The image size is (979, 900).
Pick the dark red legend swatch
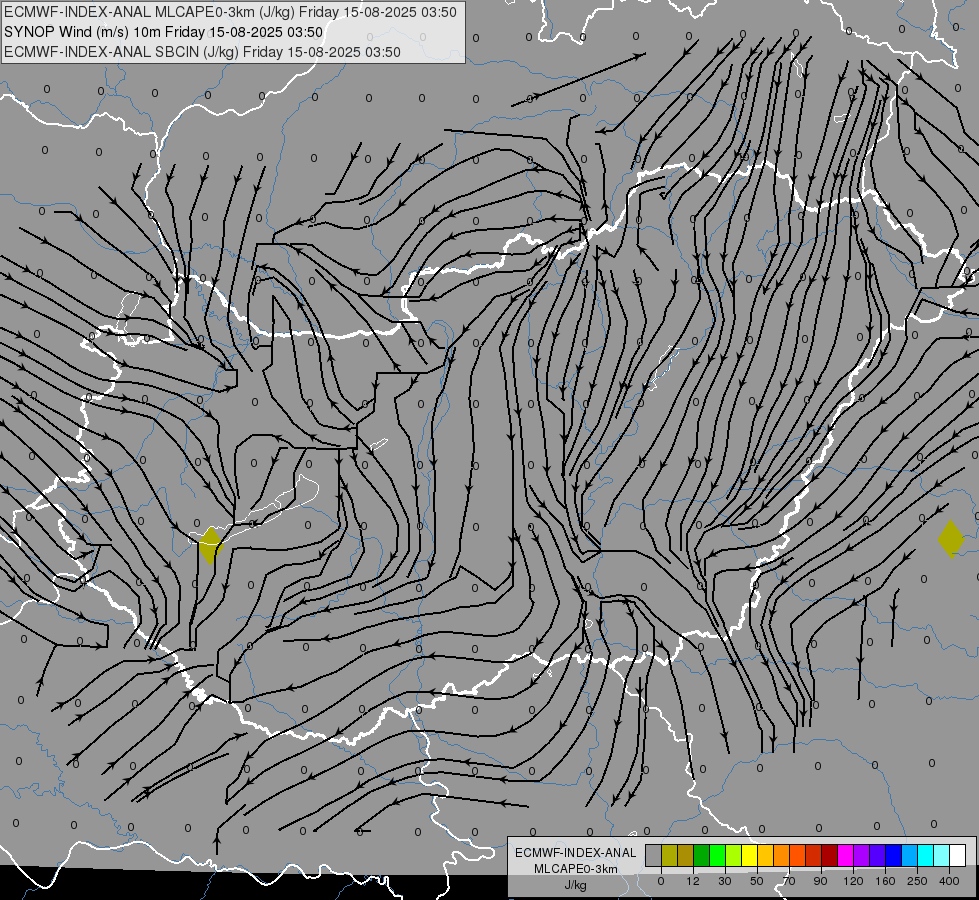830,855
